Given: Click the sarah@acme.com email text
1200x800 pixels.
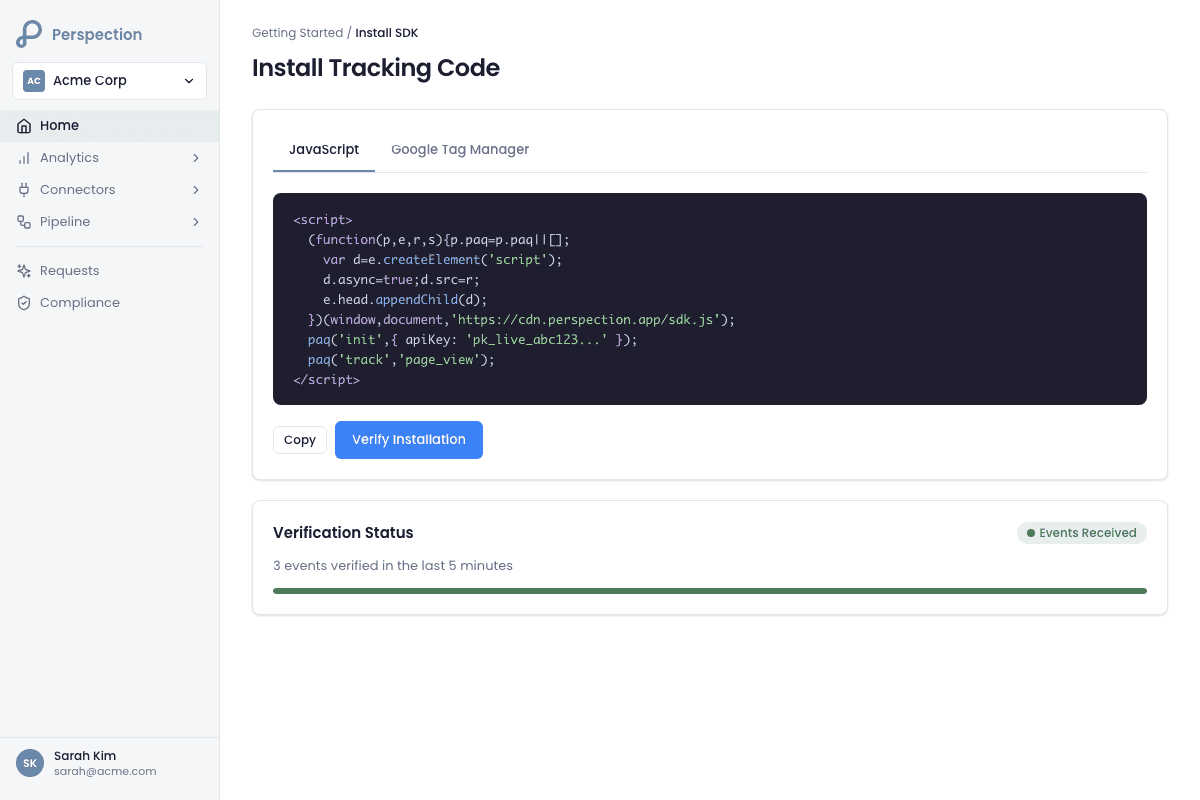Looking at the screenshot, I should (x=105, y=771).
